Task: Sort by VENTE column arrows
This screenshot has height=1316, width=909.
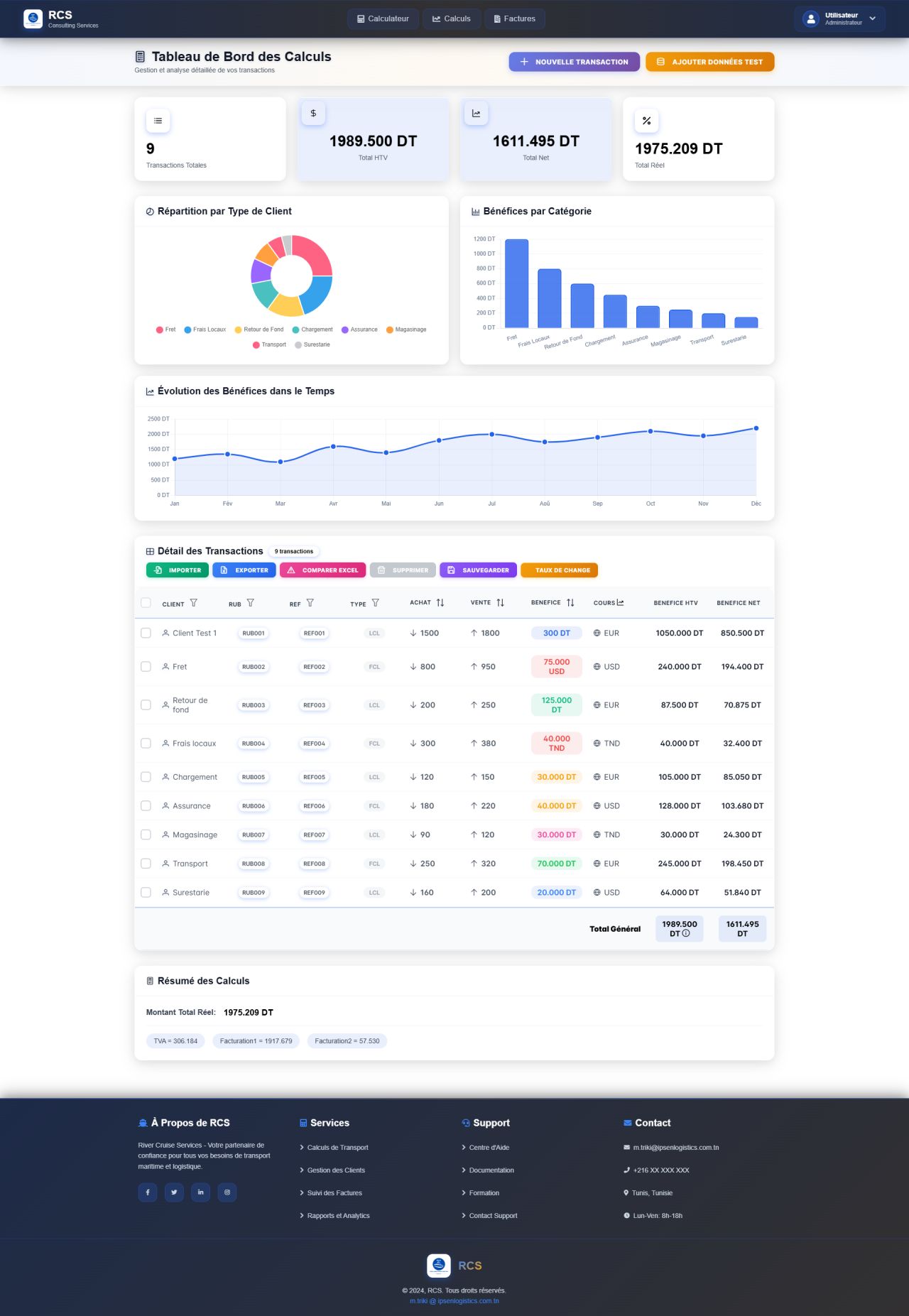Action: tap(500, 602)
